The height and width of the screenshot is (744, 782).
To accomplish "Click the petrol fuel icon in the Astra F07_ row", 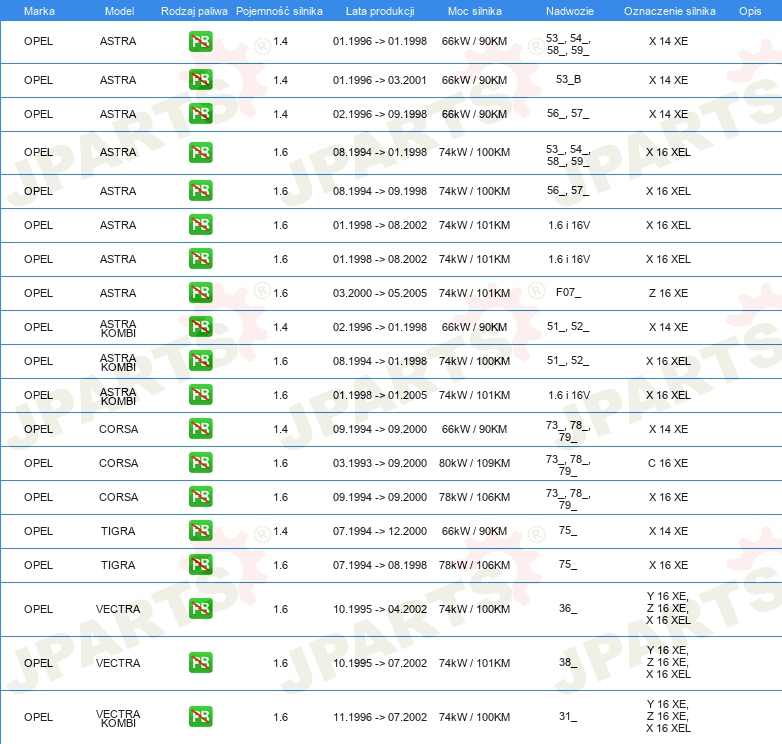I will point(200,293).
